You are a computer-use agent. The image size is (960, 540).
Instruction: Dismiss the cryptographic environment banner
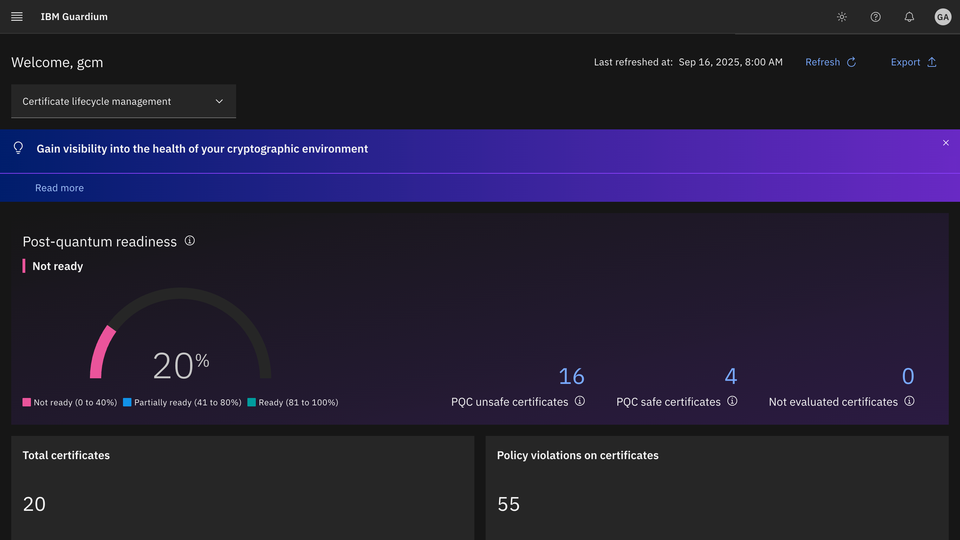(946, 143)
